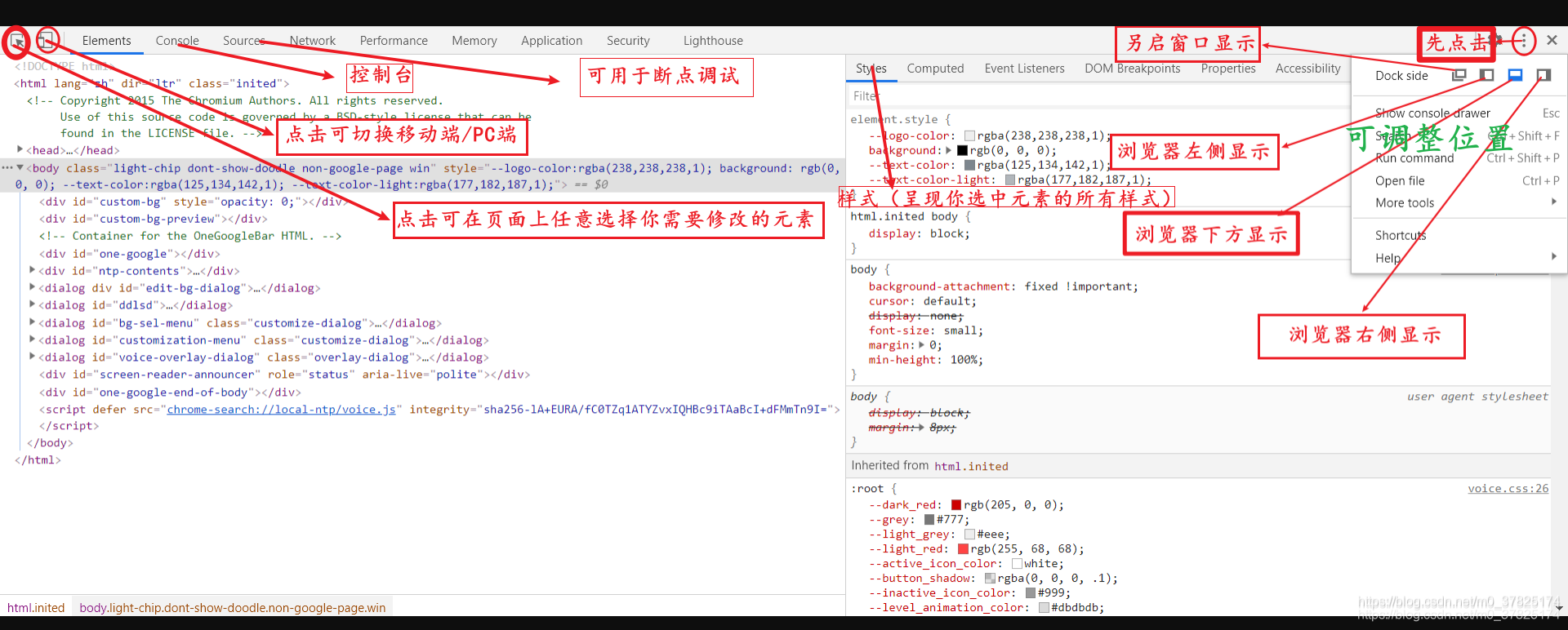Open the chrome-search voice.js script link

click(282, 410)
